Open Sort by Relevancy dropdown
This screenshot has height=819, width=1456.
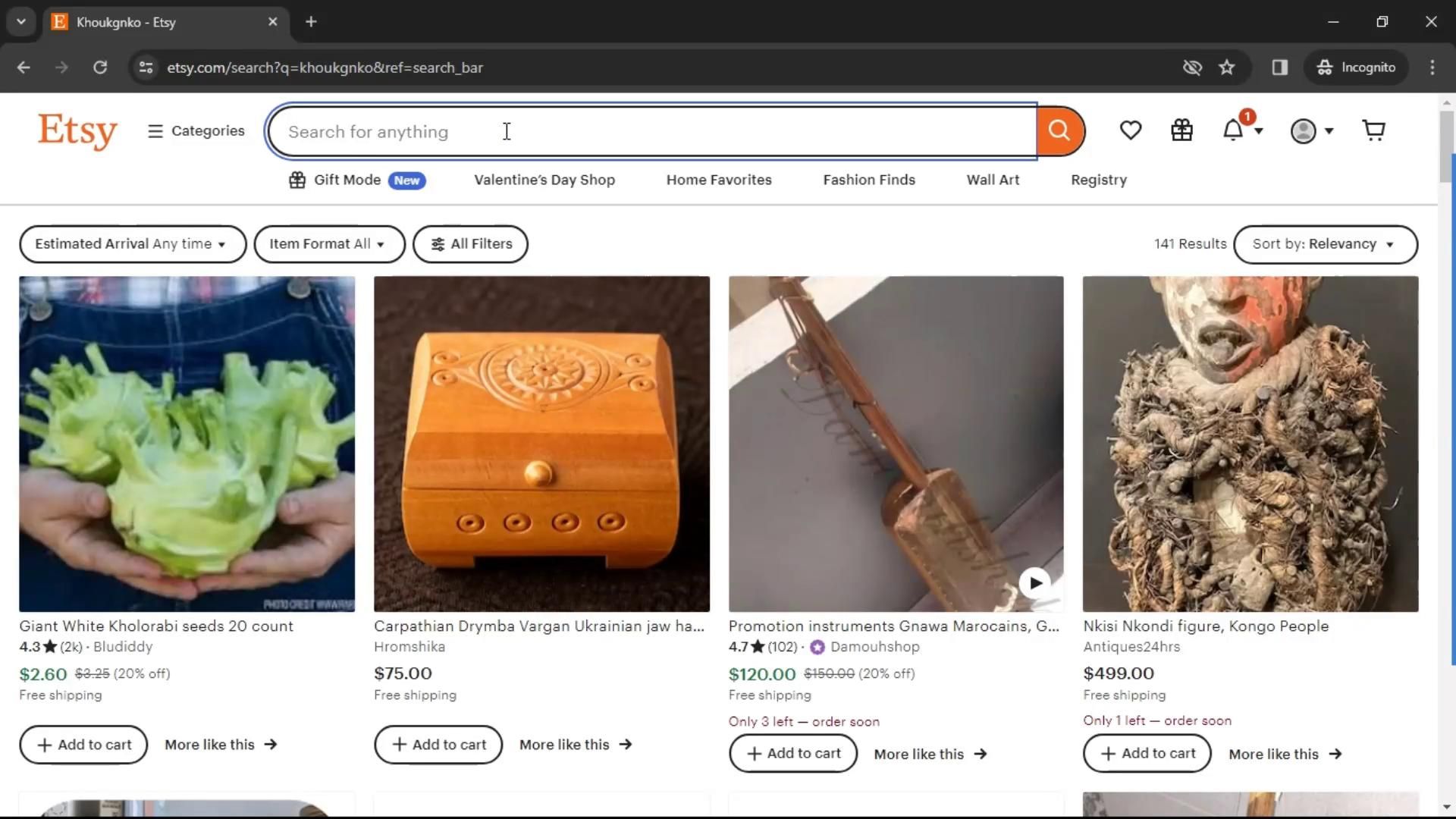[x=1324, y=244]
